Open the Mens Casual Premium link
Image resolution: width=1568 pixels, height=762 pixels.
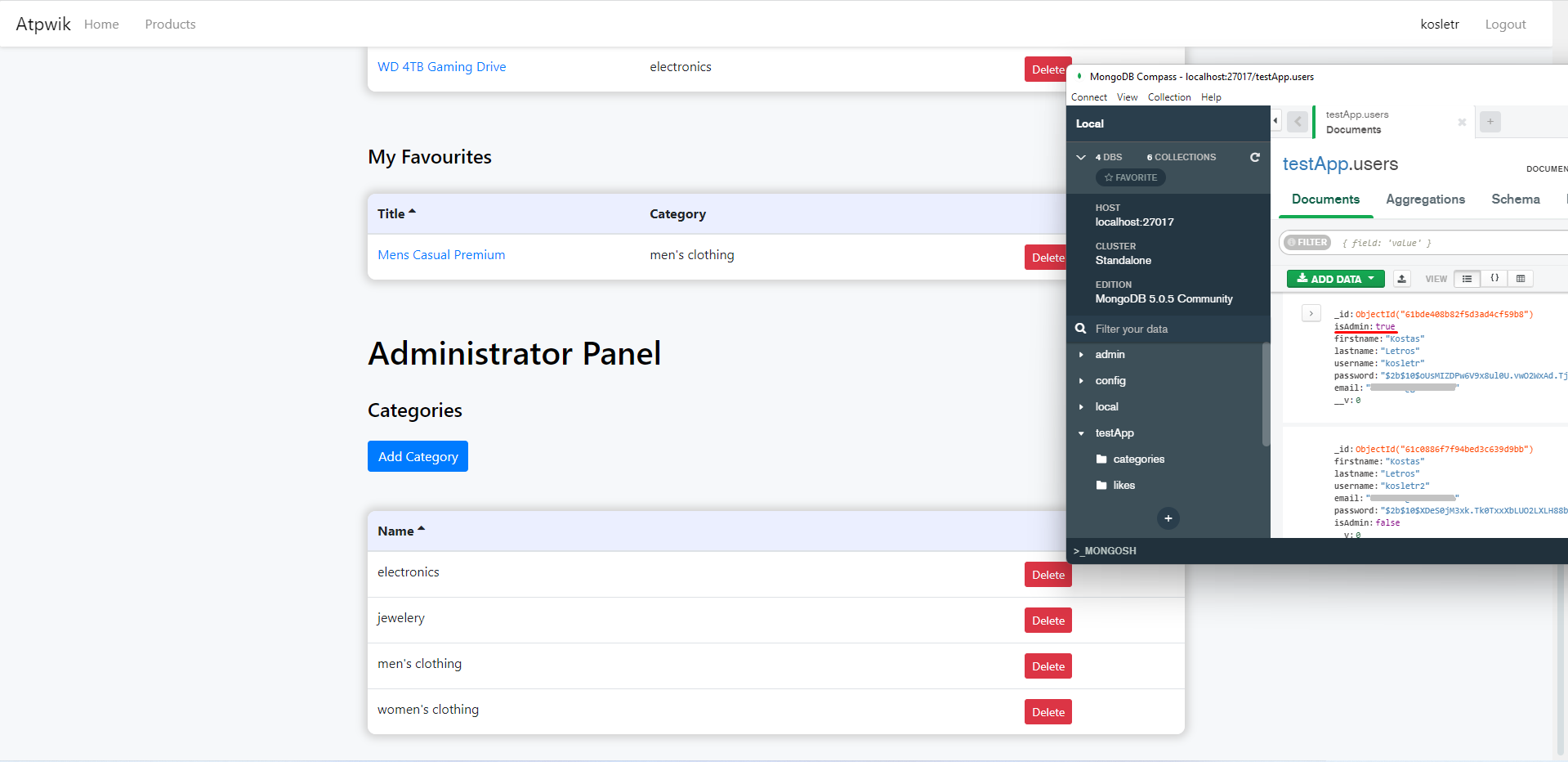[441, 255]
